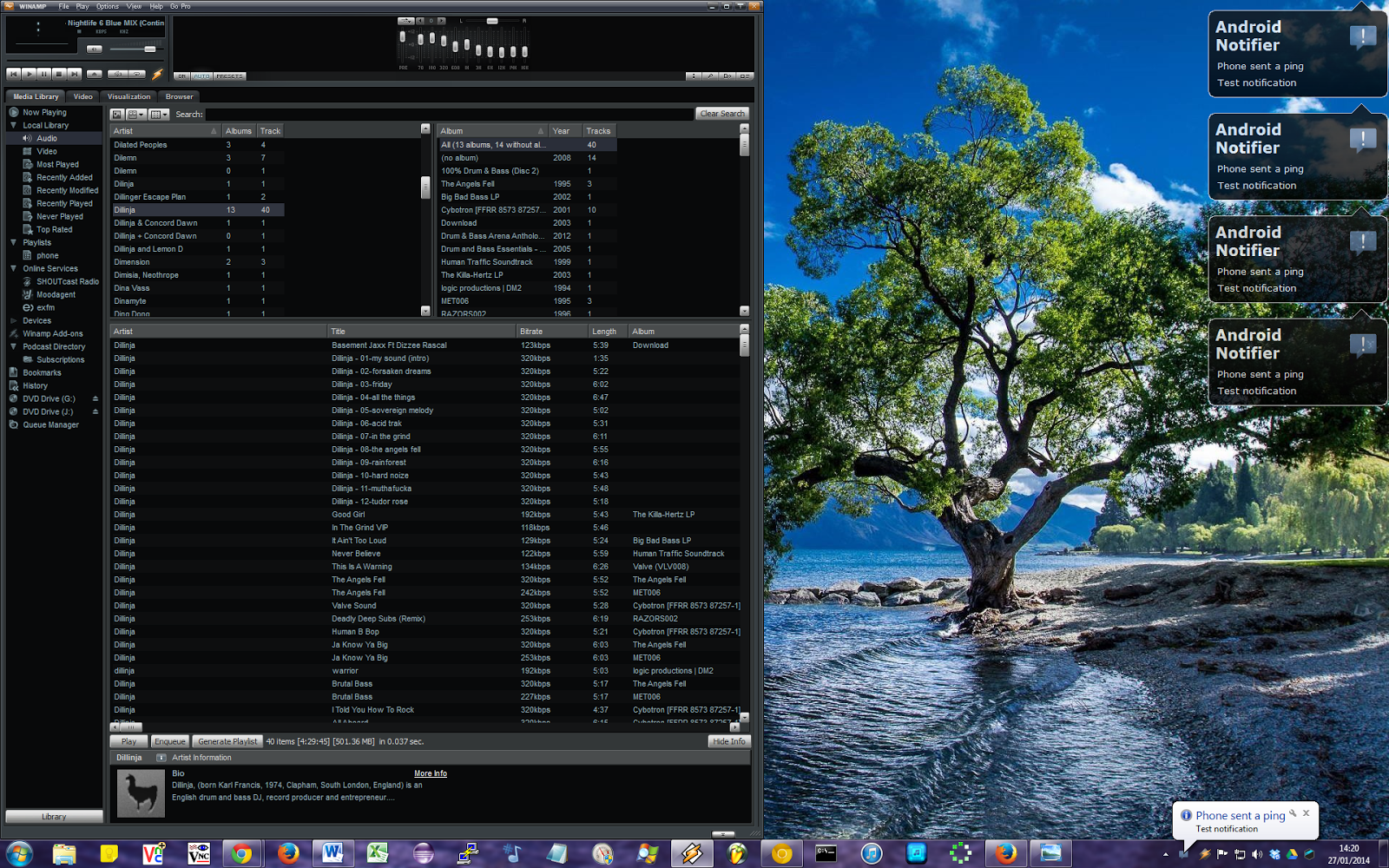Open the File menu
This screenshot has width=1389, height=868.
click(x=63, y=6)
